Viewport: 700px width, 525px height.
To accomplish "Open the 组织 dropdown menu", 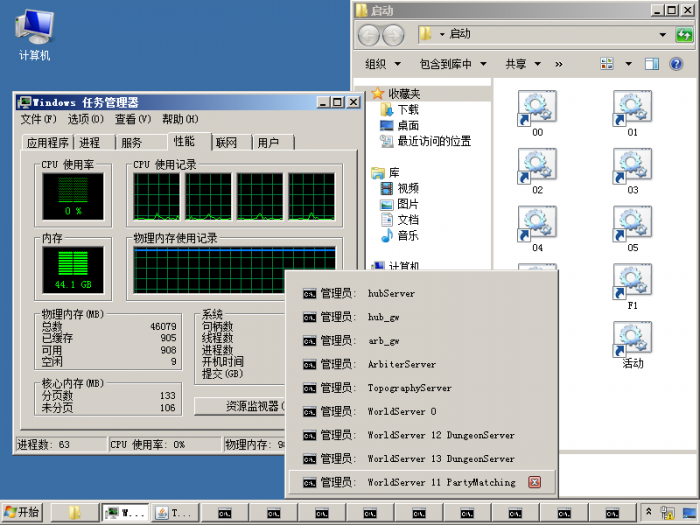I will [x=383, y=64].
